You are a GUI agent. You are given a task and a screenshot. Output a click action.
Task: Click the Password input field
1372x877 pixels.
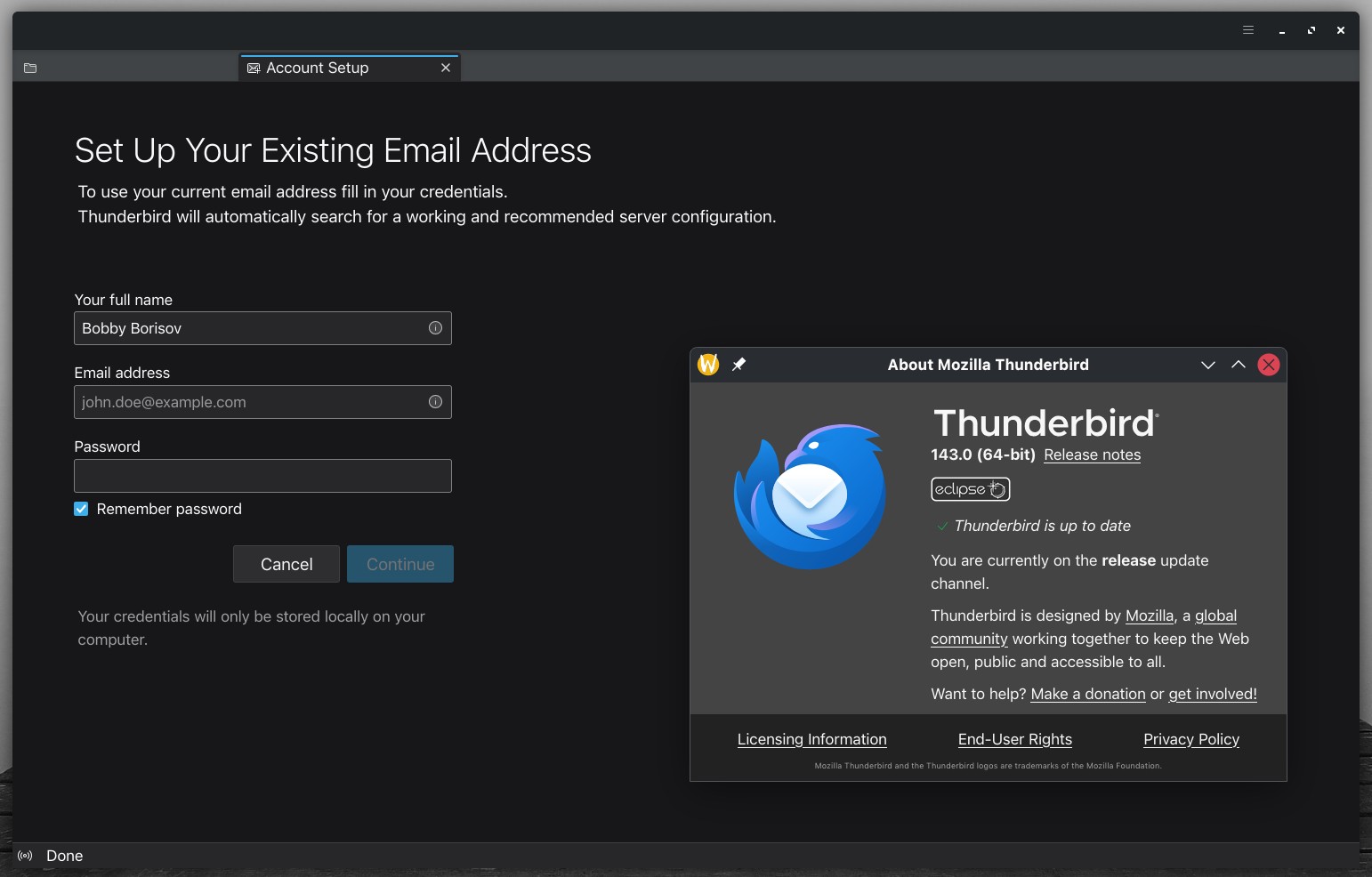pyautogui.click(x=262, y=476)
